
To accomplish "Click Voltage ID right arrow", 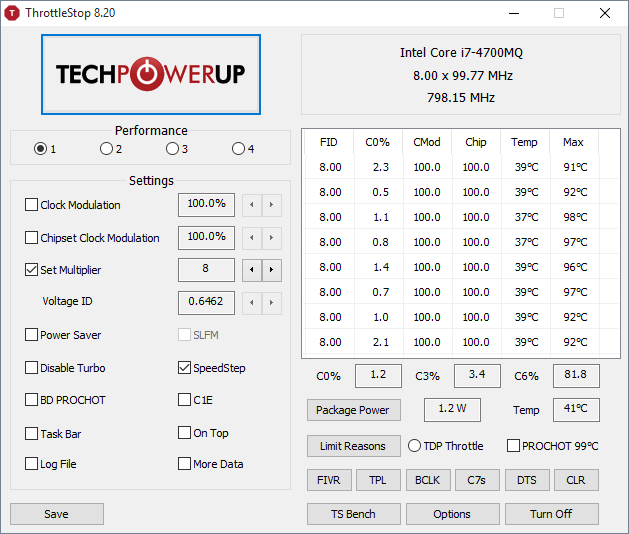I will click(x=272, y=303).
